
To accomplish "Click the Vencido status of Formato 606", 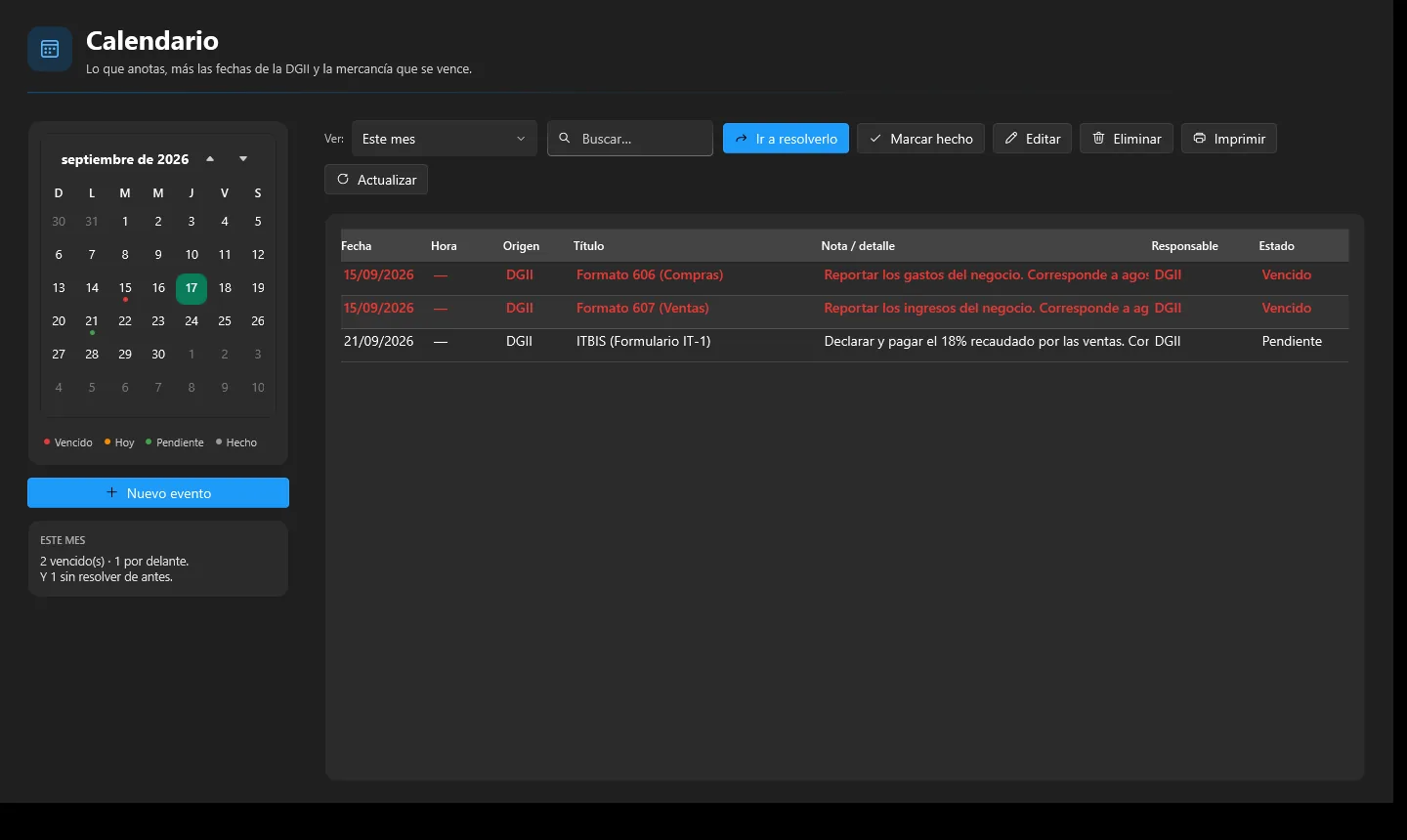I will tap(1286, 275).
